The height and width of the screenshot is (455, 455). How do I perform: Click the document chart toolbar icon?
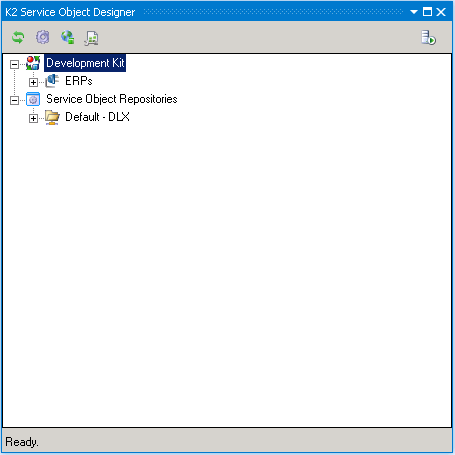(91, 38)
